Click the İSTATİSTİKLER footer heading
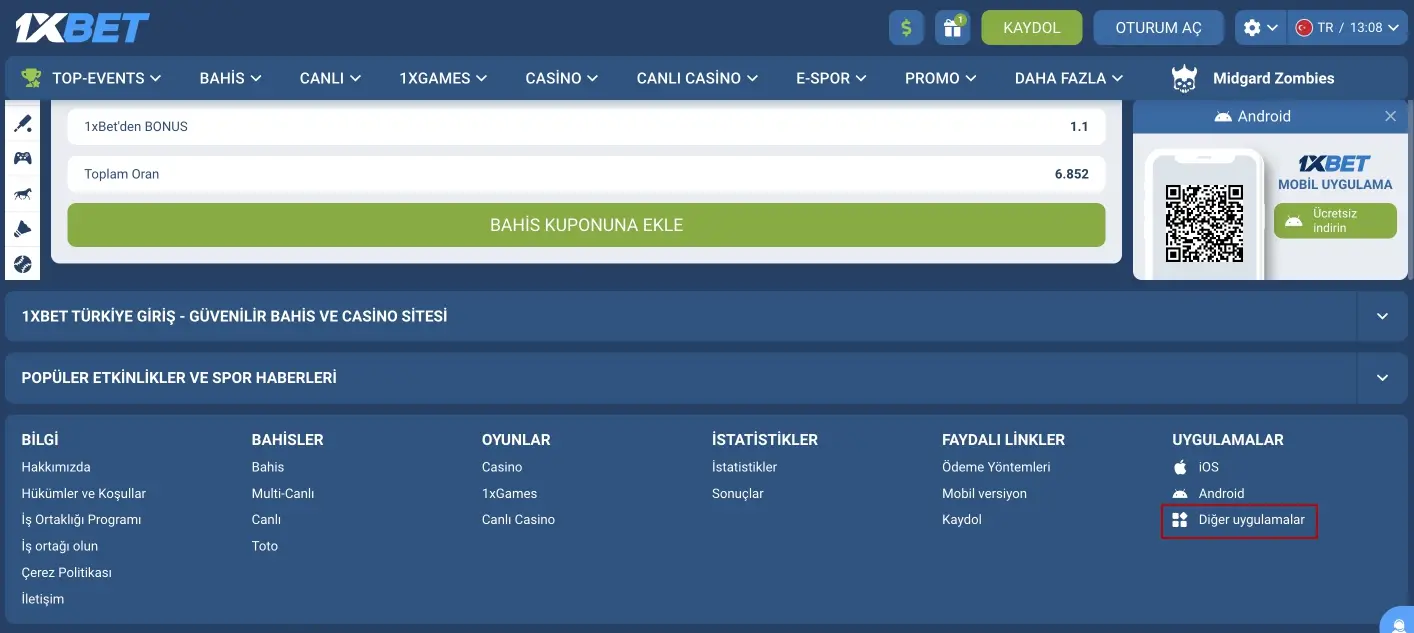This screenshot has height=633, width=1414. click(x=765, y=440)
